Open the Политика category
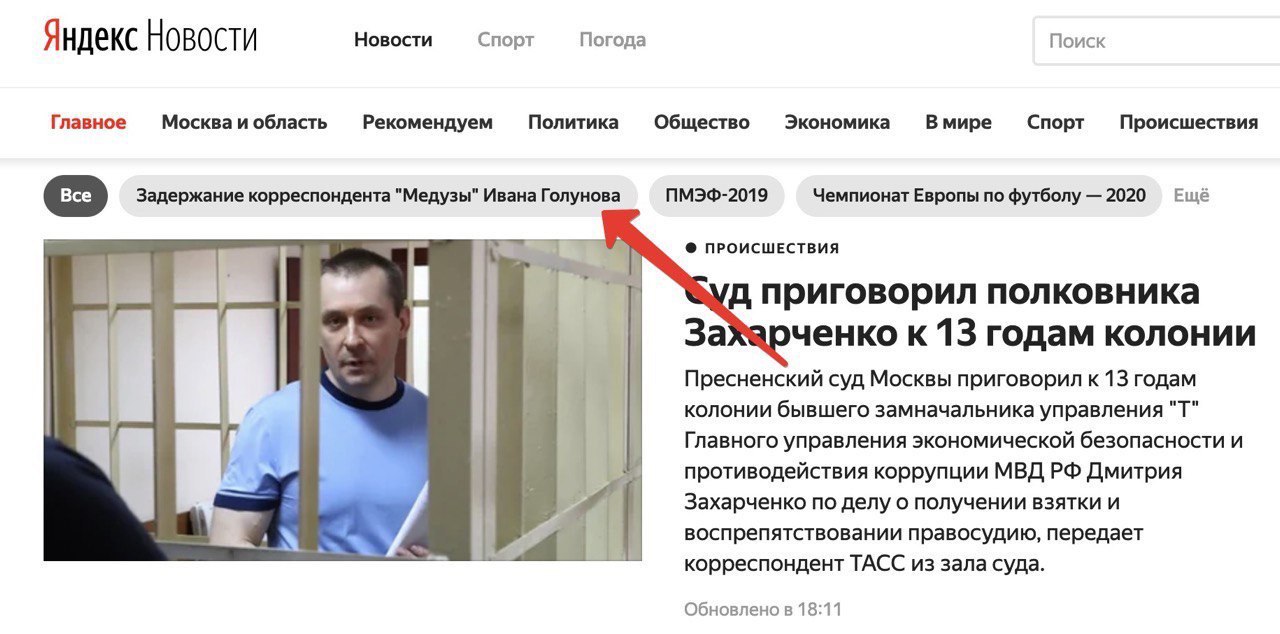This screenshot has width=1280, height=634. click(x=573, y=122)
